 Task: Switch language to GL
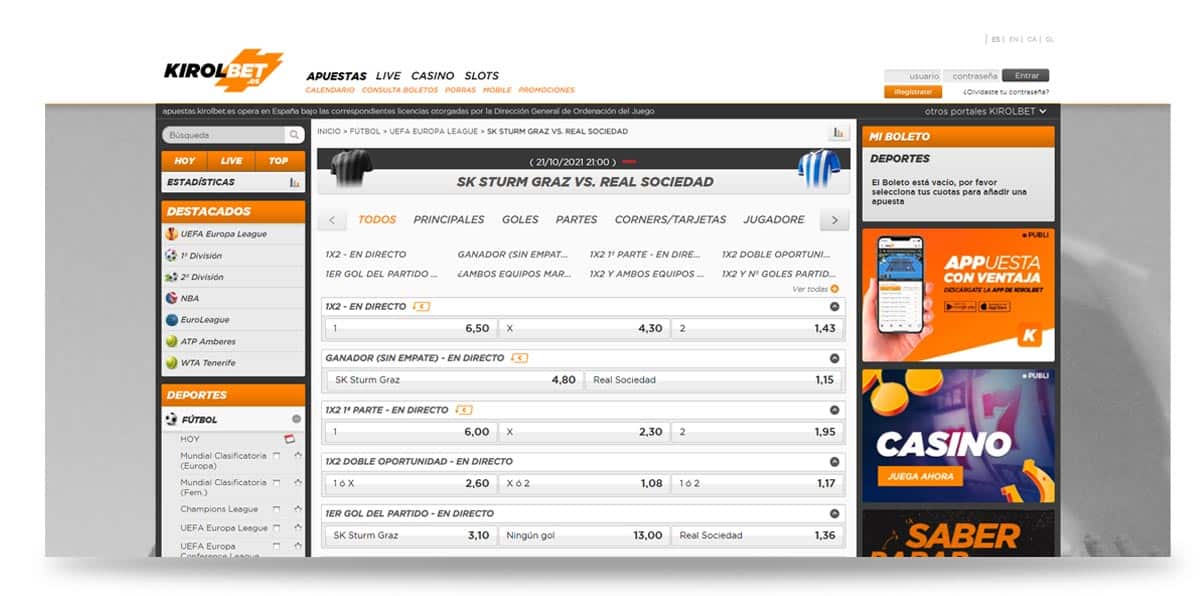1049,39
